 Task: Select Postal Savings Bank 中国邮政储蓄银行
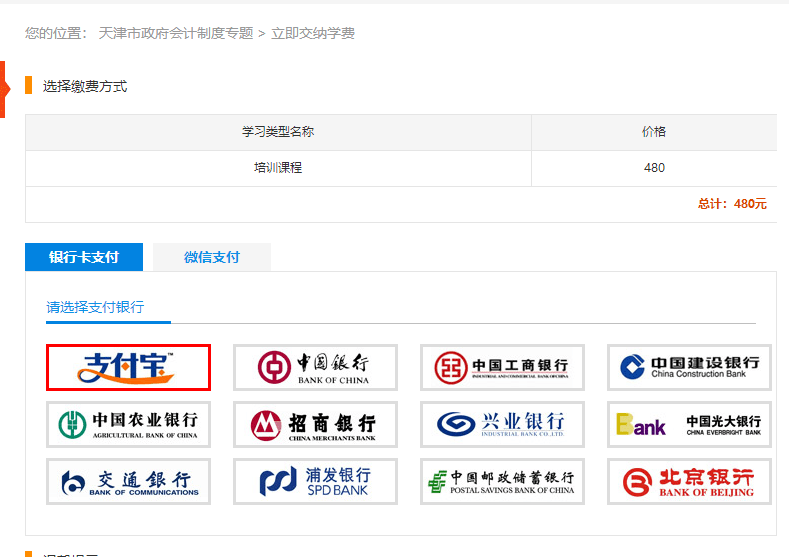pos(502,481)
